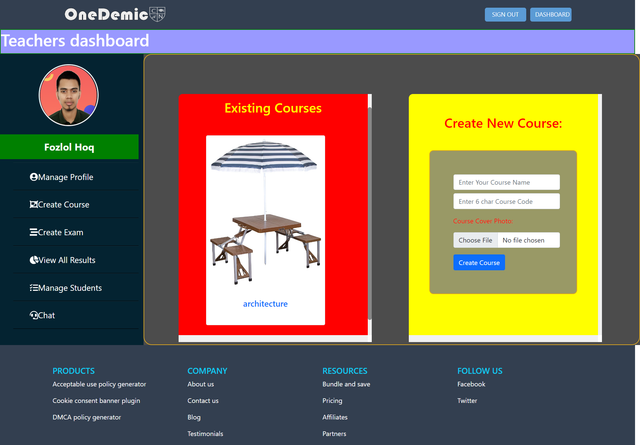This screenshot has height=445, width=640.
Task: Click the No file chosen text
Action: pyautogui.click(x=523, y=240)
